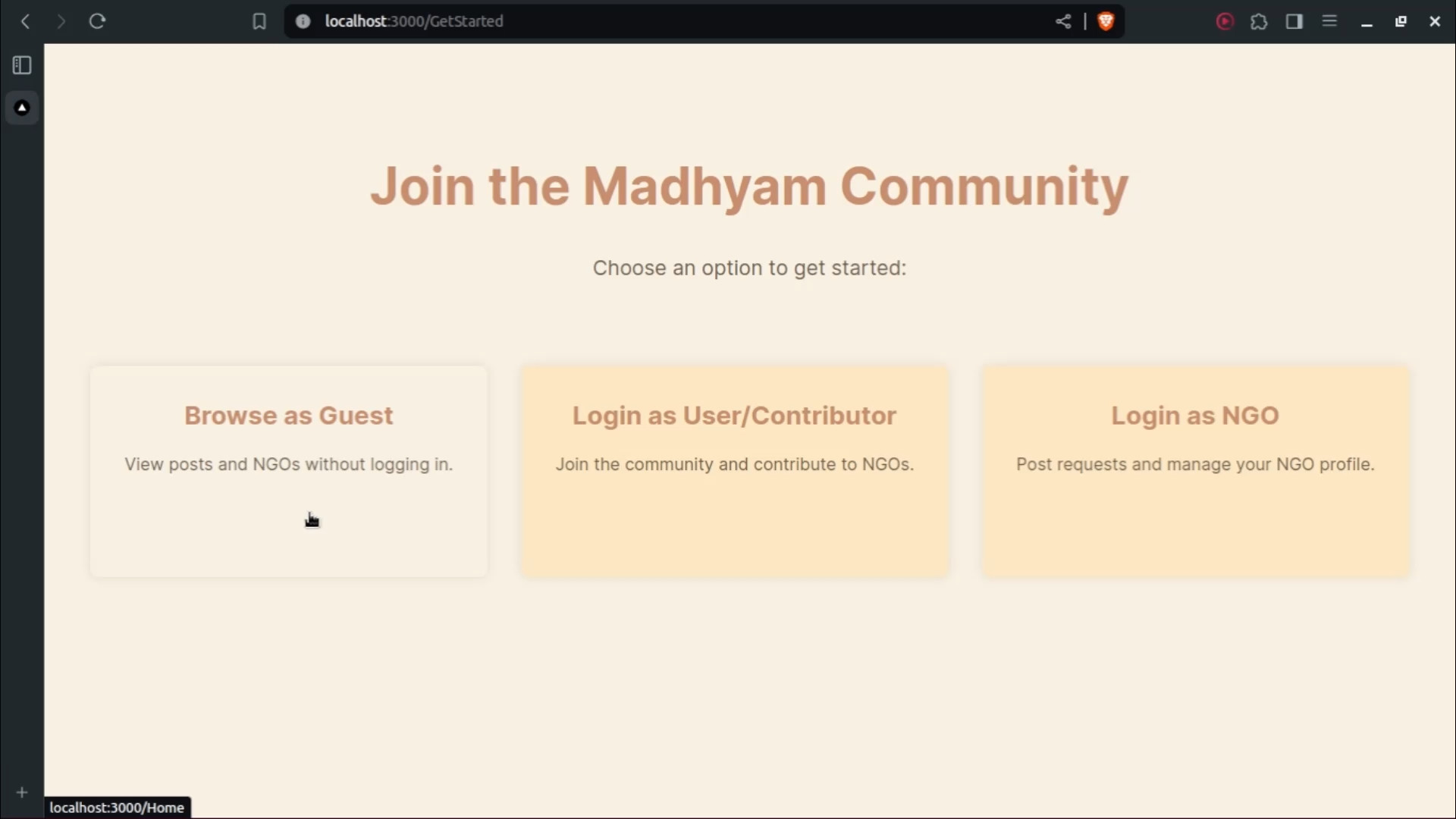This screenshot has width=1456, height=819.
Task: Click the share icon in address bar
Action: coord(1063,21)
